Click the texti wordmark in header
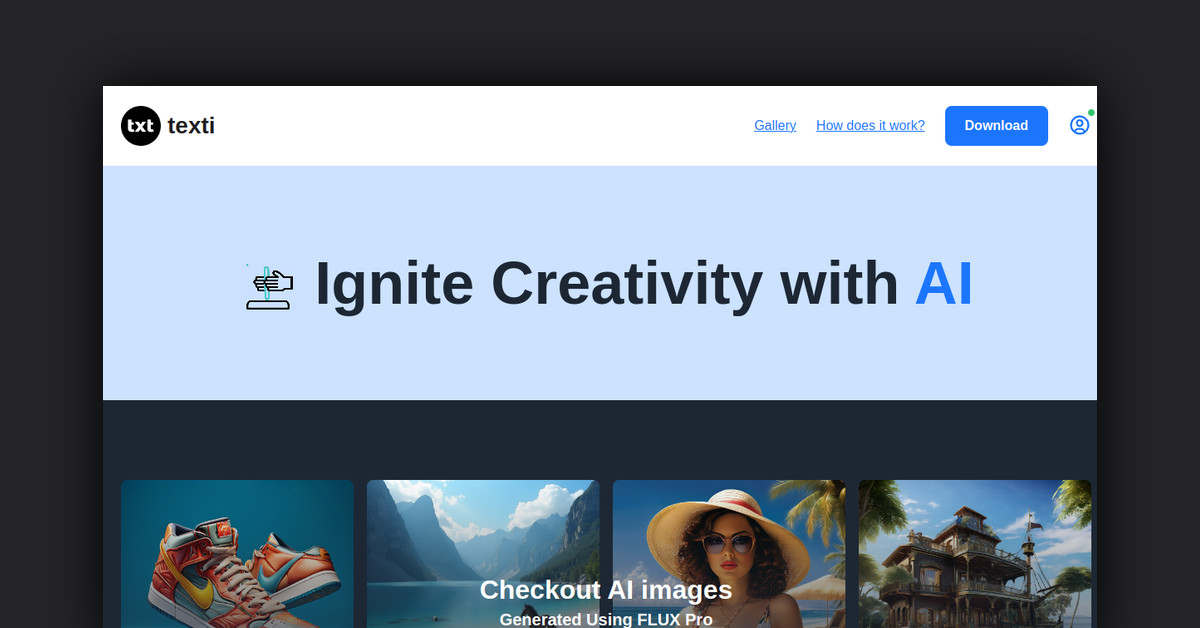Image resolution: width=1200 pixels, height=628 pixels. coord(191,126)
